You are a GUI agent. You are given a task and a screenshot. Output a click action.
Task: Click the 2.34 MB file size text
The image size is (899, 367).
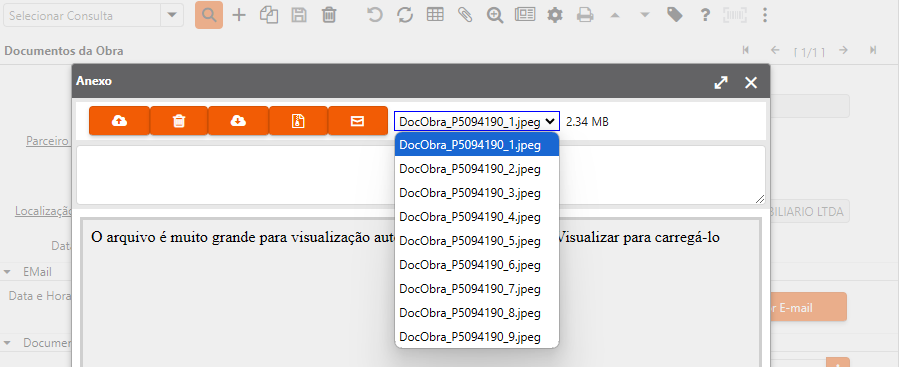coord(587,121)
